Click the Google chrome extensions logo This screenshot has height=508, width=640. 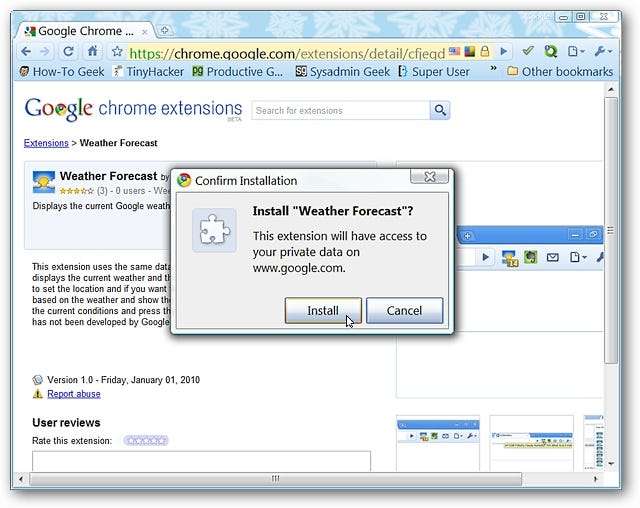[133, 109]
